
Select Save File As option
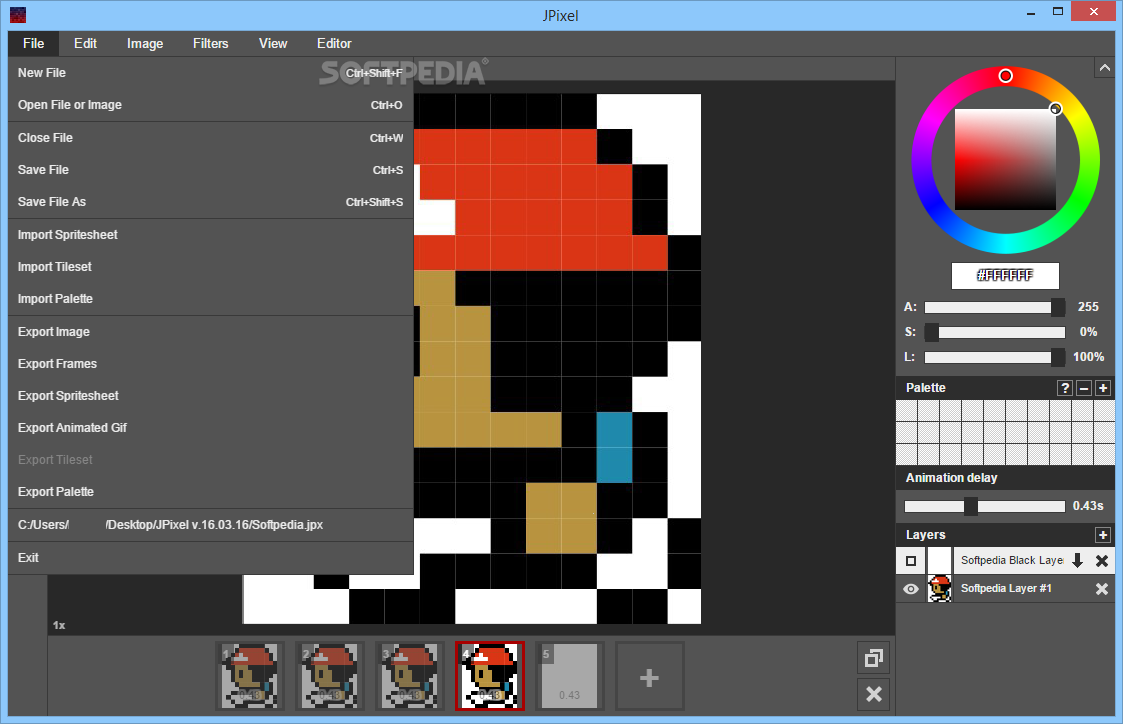point(211,202)
